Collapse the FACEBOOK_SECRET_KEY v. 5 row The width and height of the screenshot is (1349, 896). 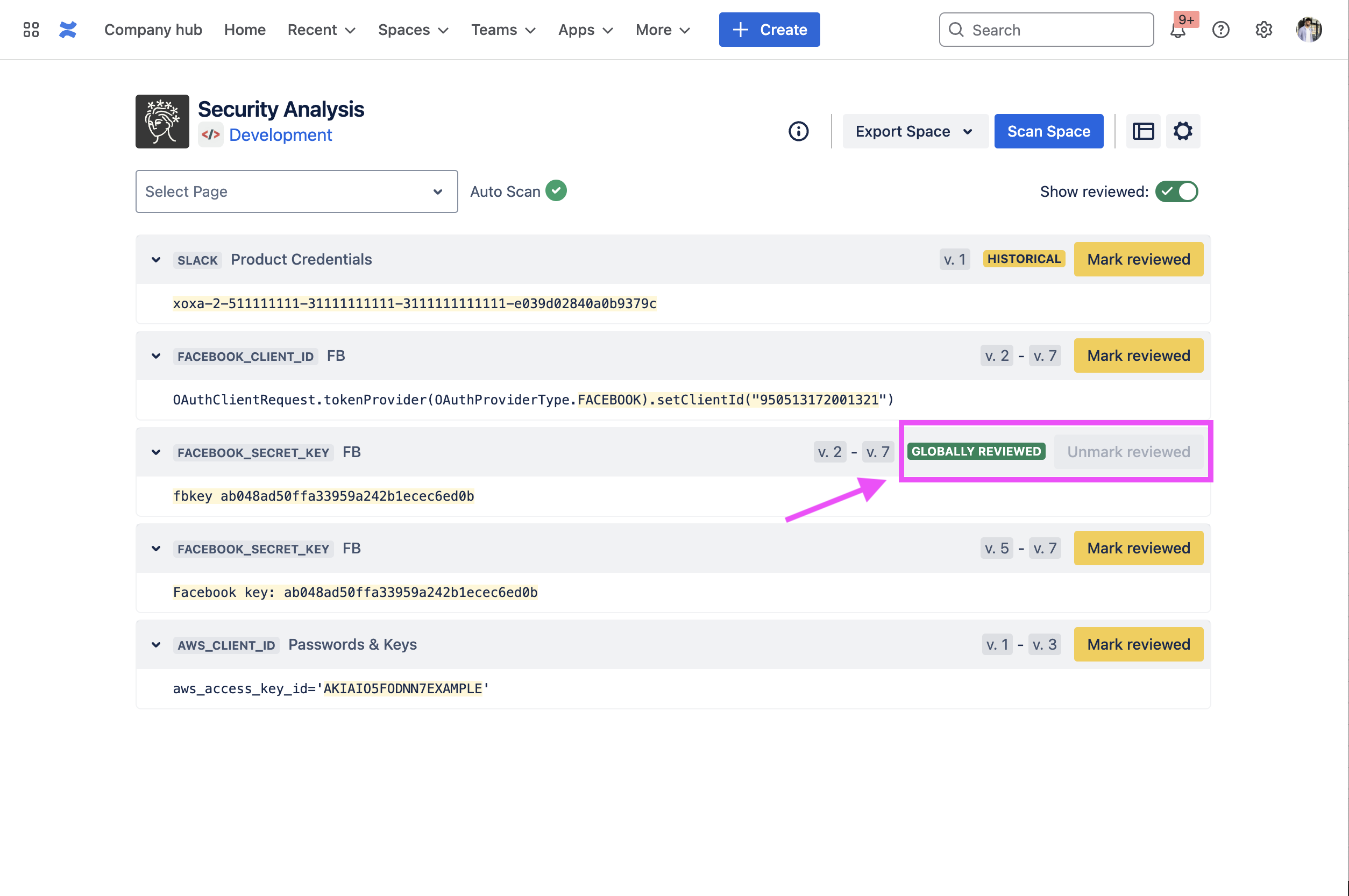tap(156, 549)
